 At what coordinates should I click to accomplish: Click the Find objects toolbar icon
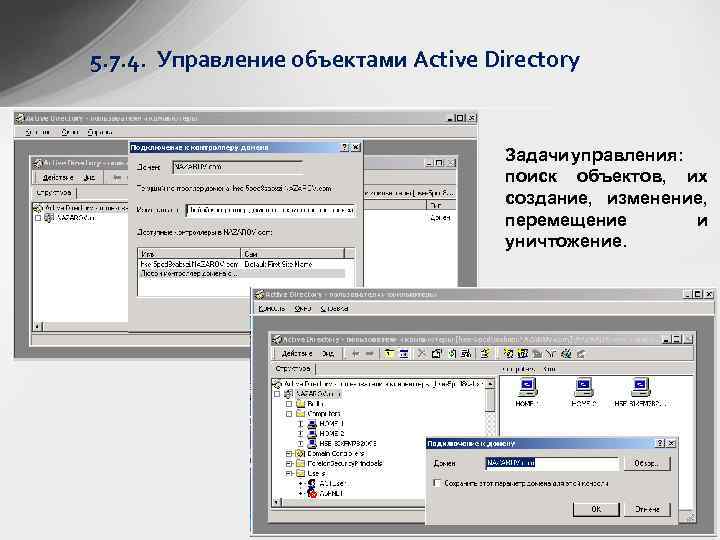tap(566, 354)
